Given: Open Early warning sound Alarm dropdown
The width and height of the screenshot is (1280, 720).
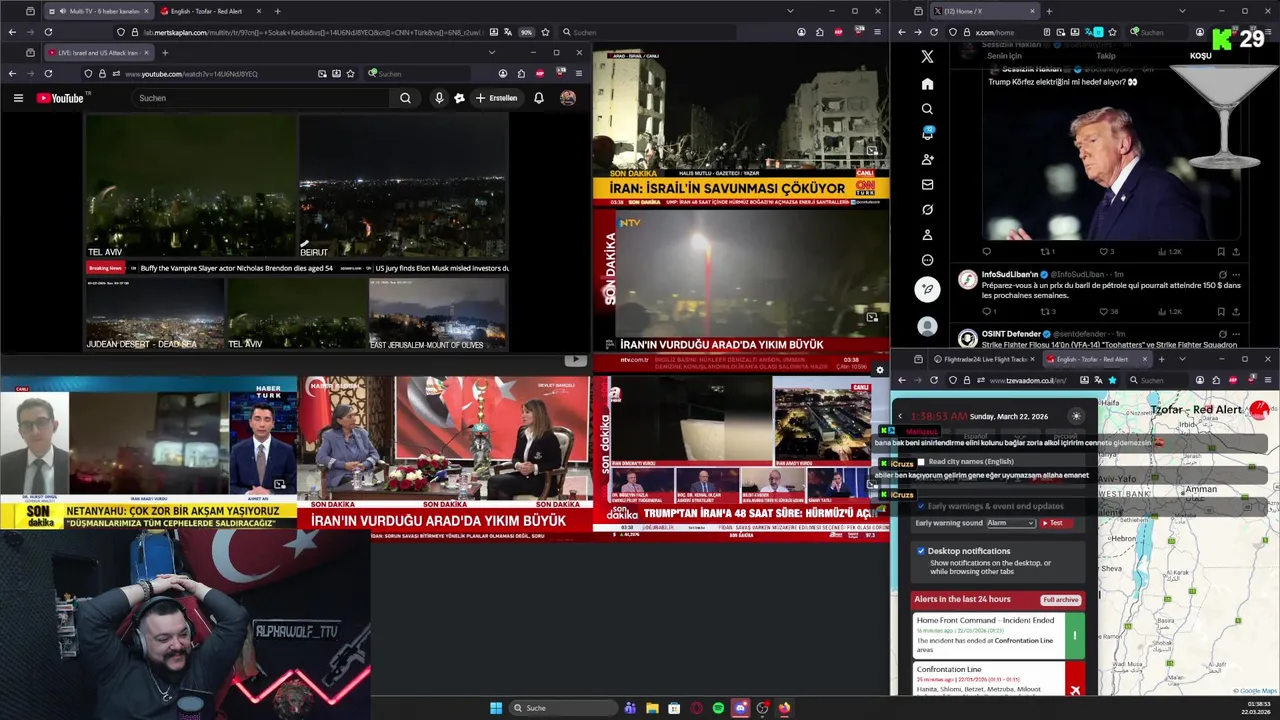Looking at the screenshot, I should 1010,523.
